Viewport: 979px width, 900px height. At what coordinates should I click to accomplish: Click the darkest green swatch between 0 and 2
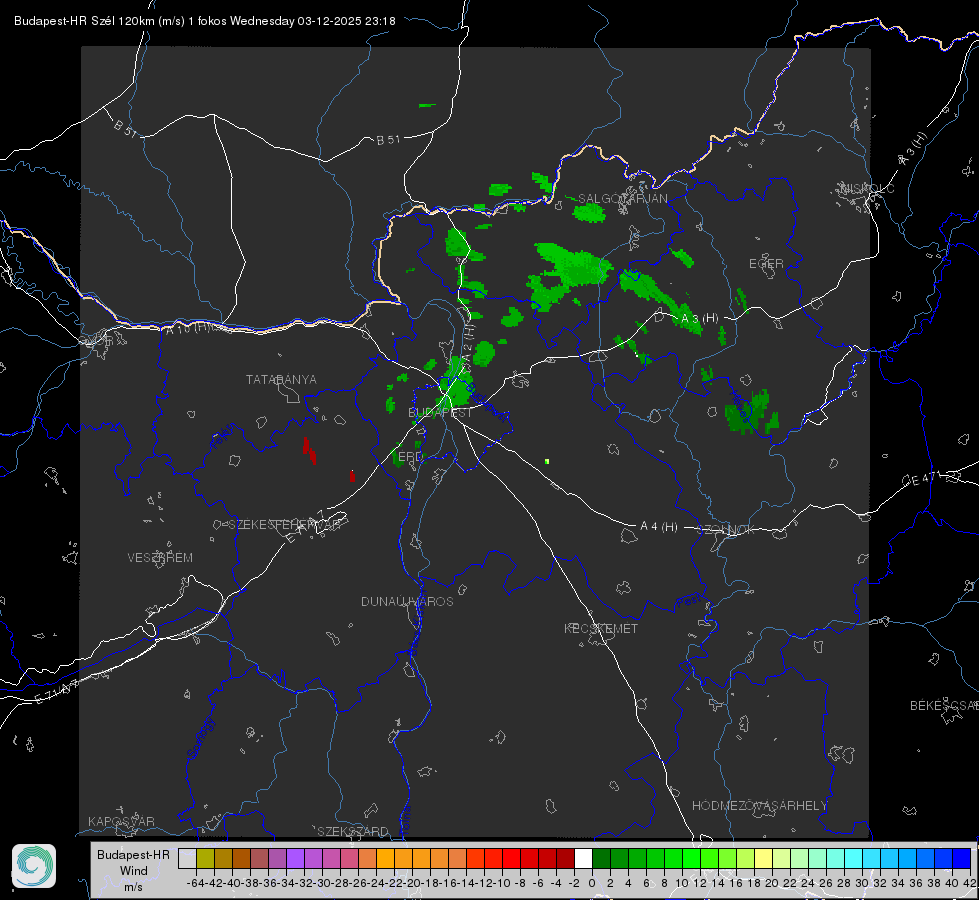coord(601,858)
